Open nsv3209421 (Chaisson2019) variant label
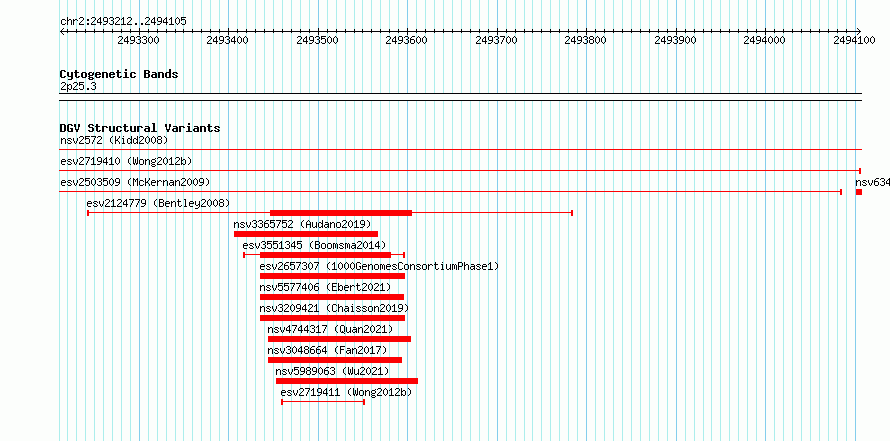This screenshot has height=441, width=890. pyautogui.click(x=334, y=308)
